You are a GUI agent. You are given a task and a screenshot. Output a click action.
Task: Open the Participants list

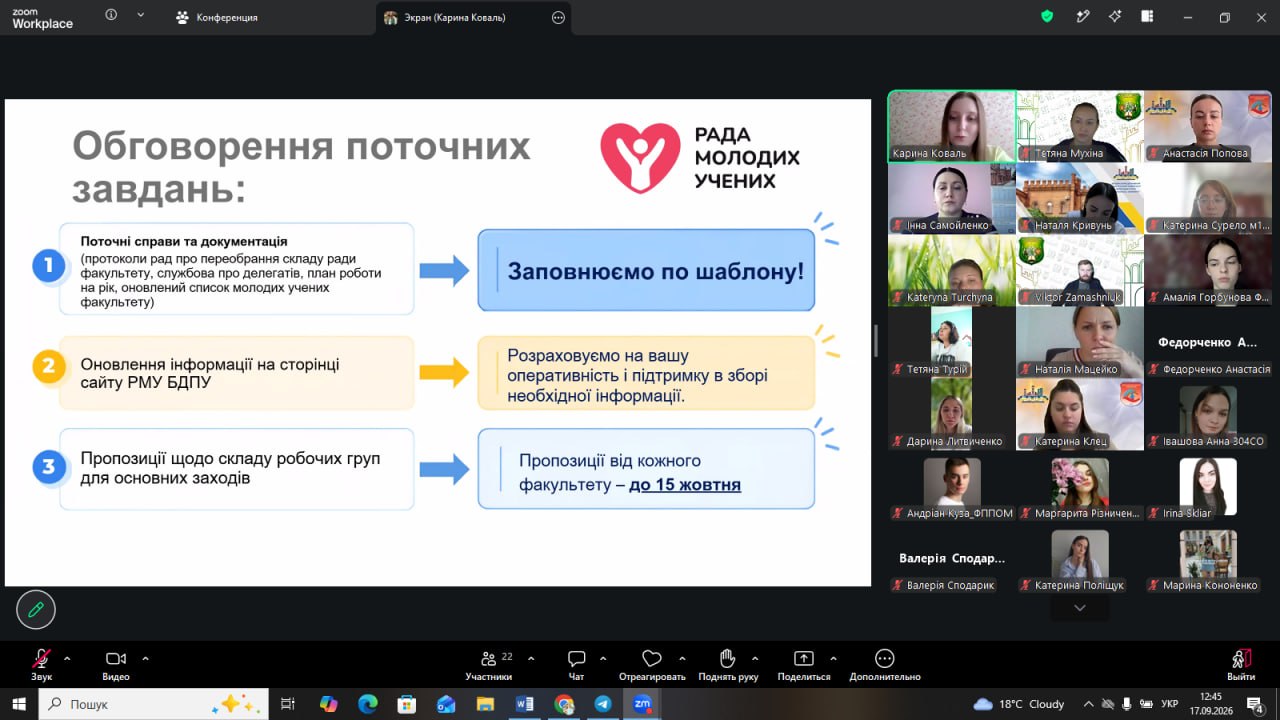(x=489, y=665)
